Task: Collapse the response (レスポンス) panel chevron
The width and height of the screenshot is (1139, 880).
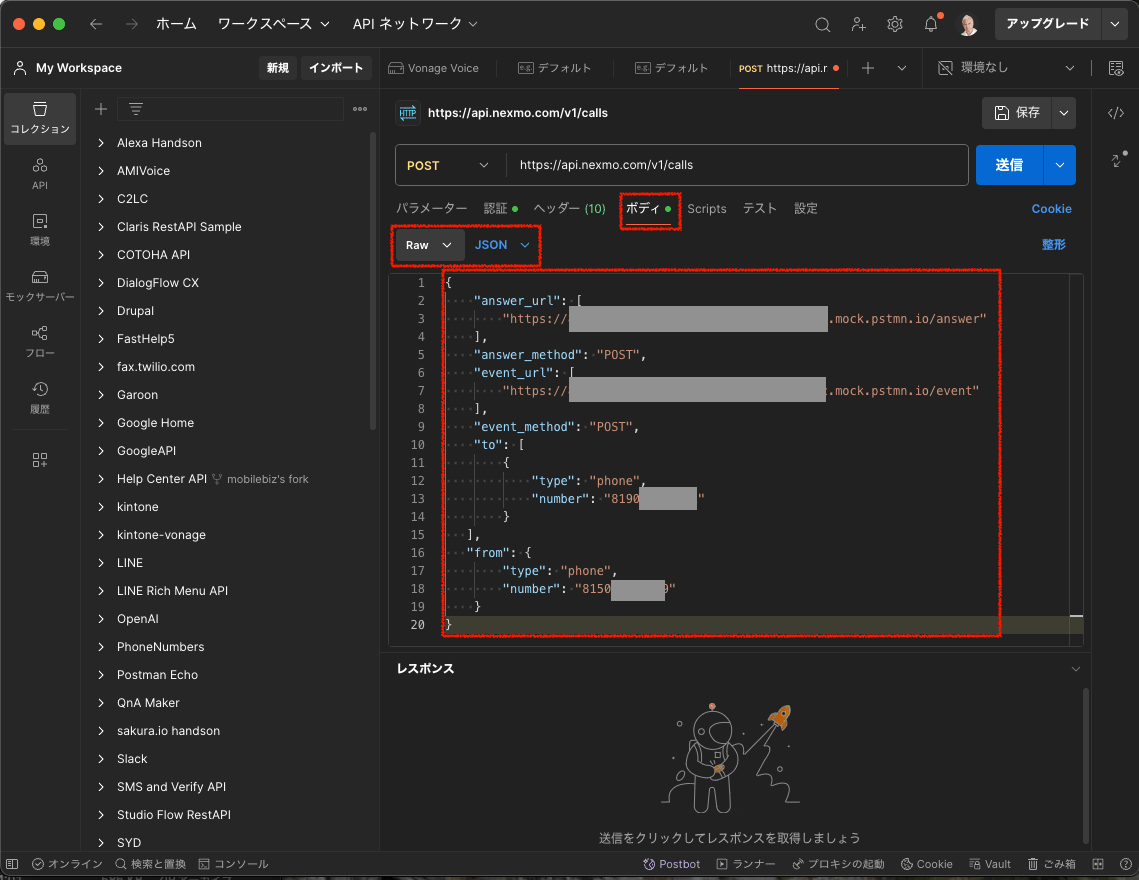Action: point(1076,669)
